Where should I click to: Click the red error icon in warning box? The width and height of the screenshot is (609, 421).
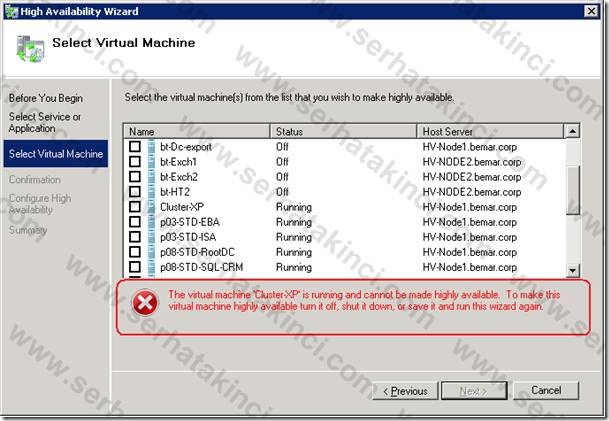(145, 302)
